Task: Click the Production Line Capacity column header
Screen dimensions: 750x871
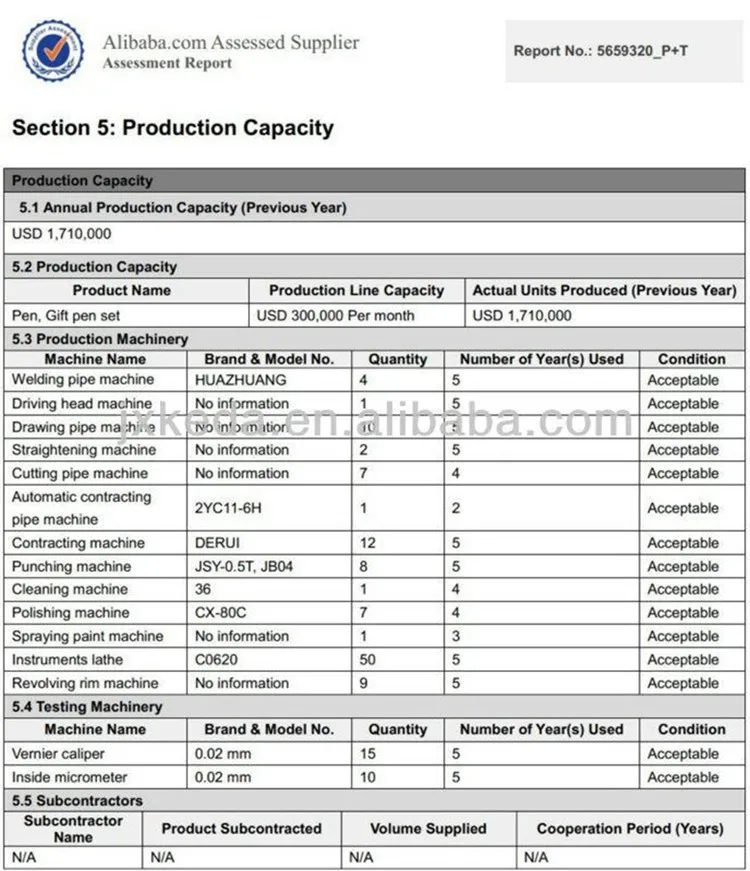Action: [356, 290]
